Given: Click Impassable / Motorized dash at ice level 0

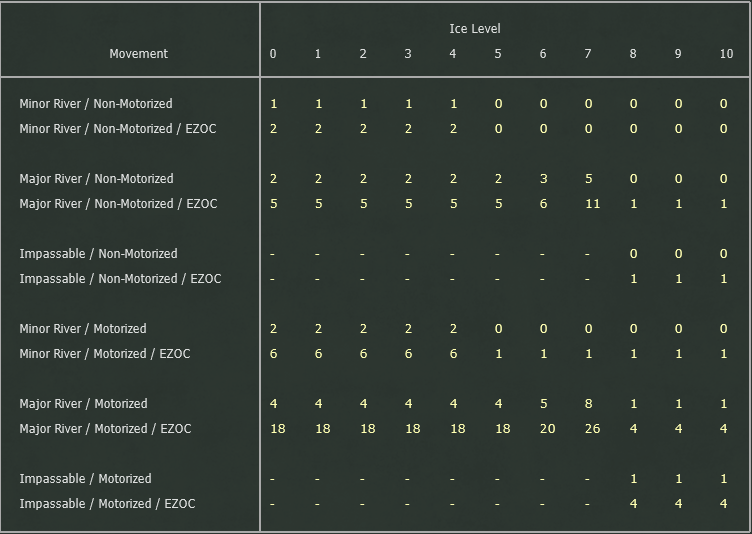Looking at the screenshot, I should pos(272,479).
